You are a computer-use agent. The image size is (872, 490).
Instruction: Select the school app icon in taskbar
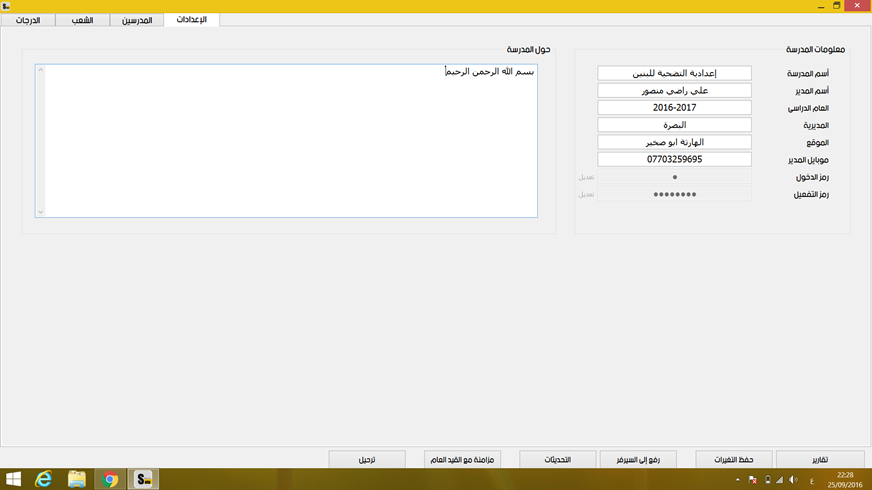(x=144, y=479)
